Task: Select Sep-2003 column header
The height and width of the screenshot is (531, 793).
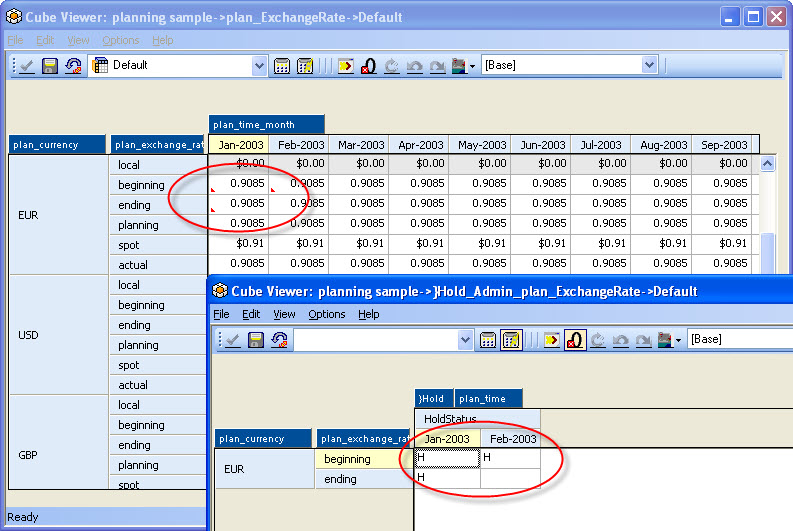Action: point(722,145)
